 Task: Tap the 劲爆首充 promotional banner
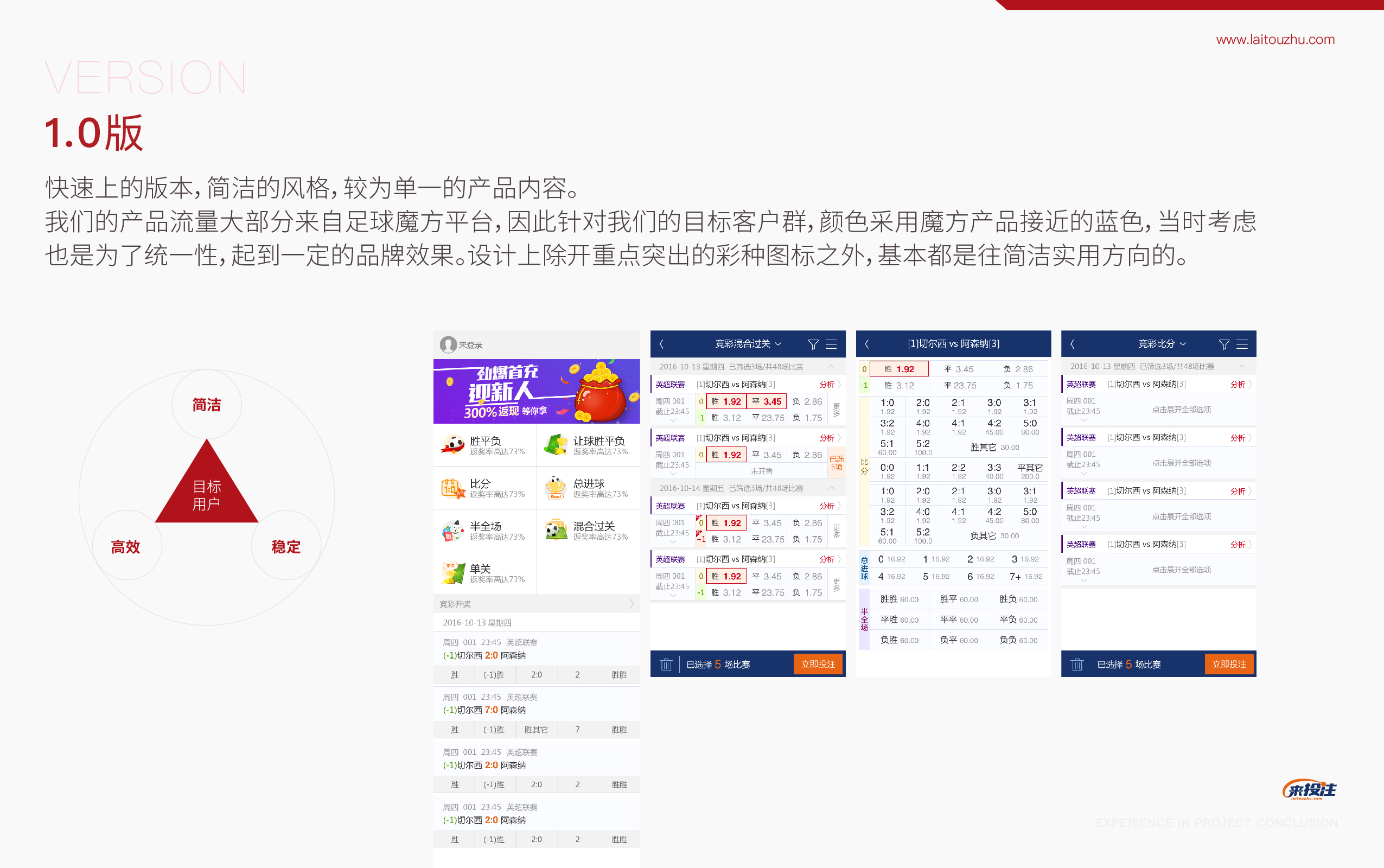(x=536, y=392)
